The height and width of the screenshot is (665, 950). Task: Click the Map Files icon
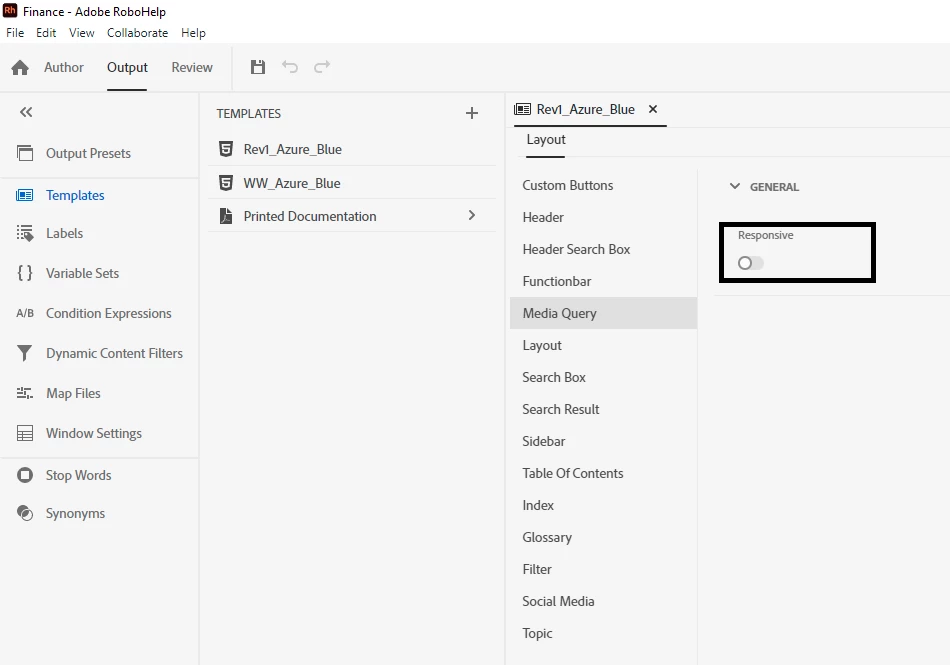tap(25, 393)
